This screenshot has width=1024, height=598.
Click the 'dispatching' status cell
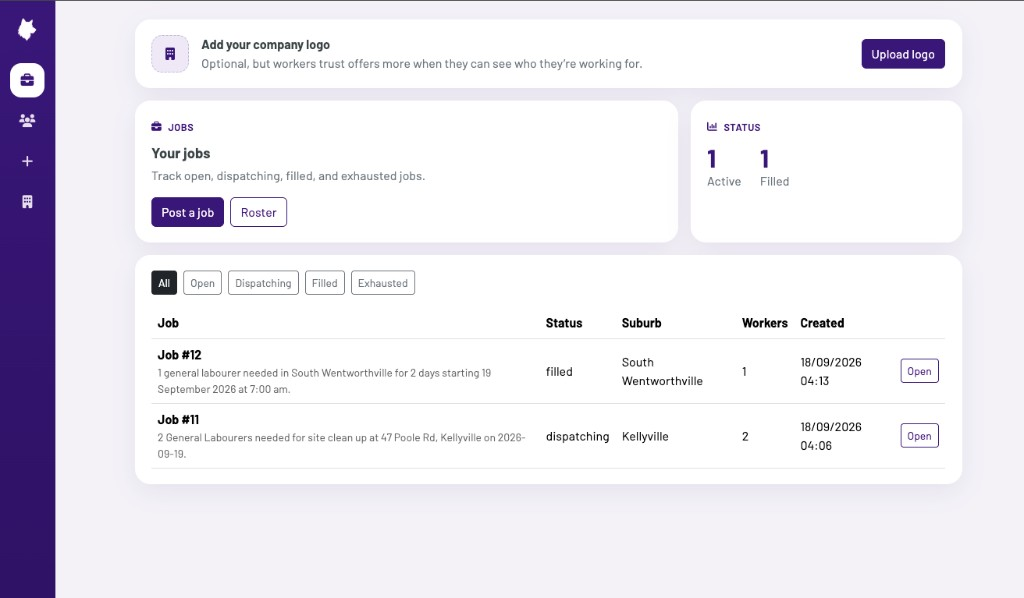click(x=577, y=436)
